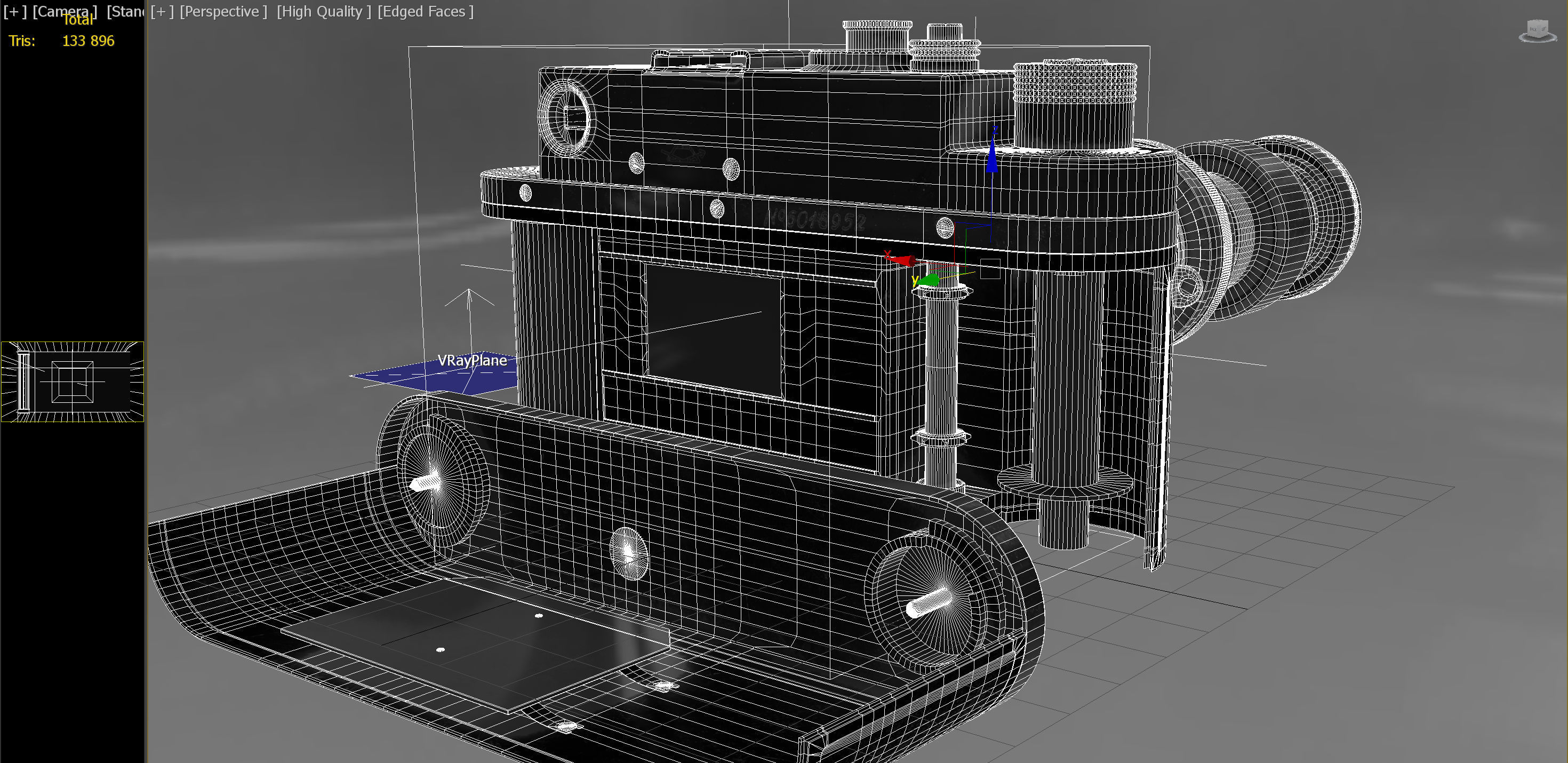The width and height of the screenshot is (1568, 763).
Task: Click the Tris statistics label
Action: (22, 41)
